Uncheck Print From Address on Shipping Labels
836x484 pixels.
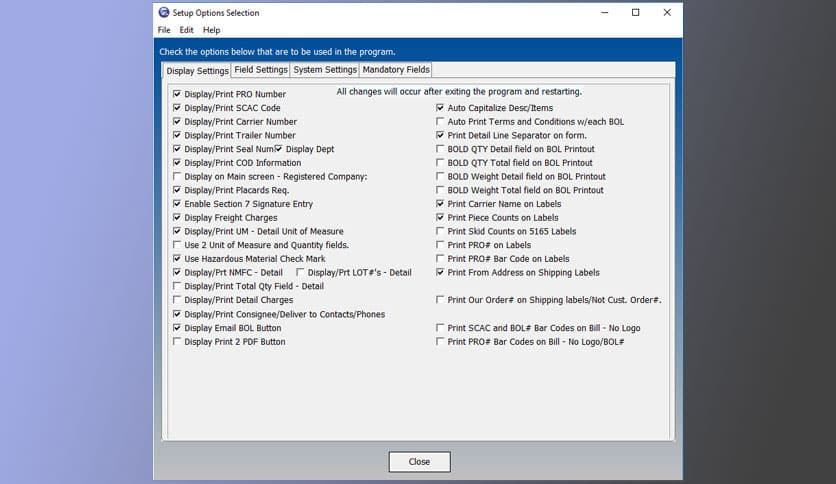coord(440,272)
